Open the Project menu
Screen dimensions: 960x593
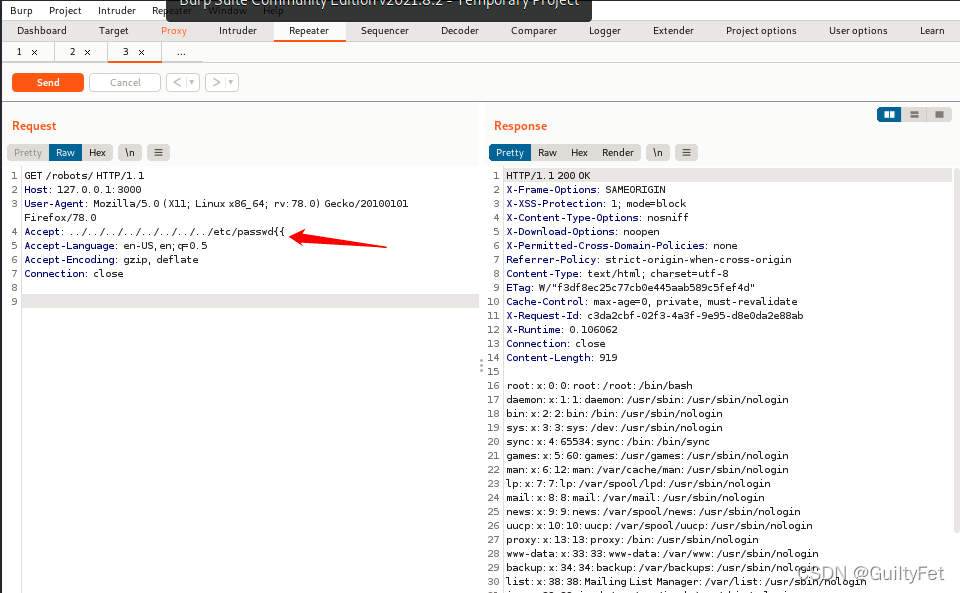click(65, 10)
